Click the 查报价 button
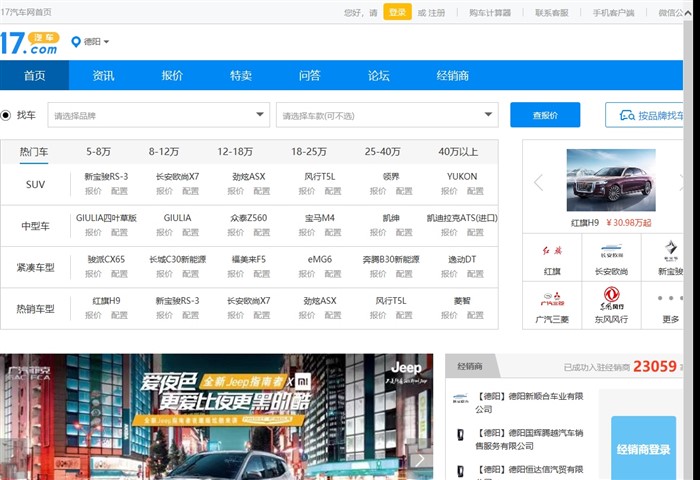Screen dimensions: 700x480 pyautogui.click(x=545, y=115)
